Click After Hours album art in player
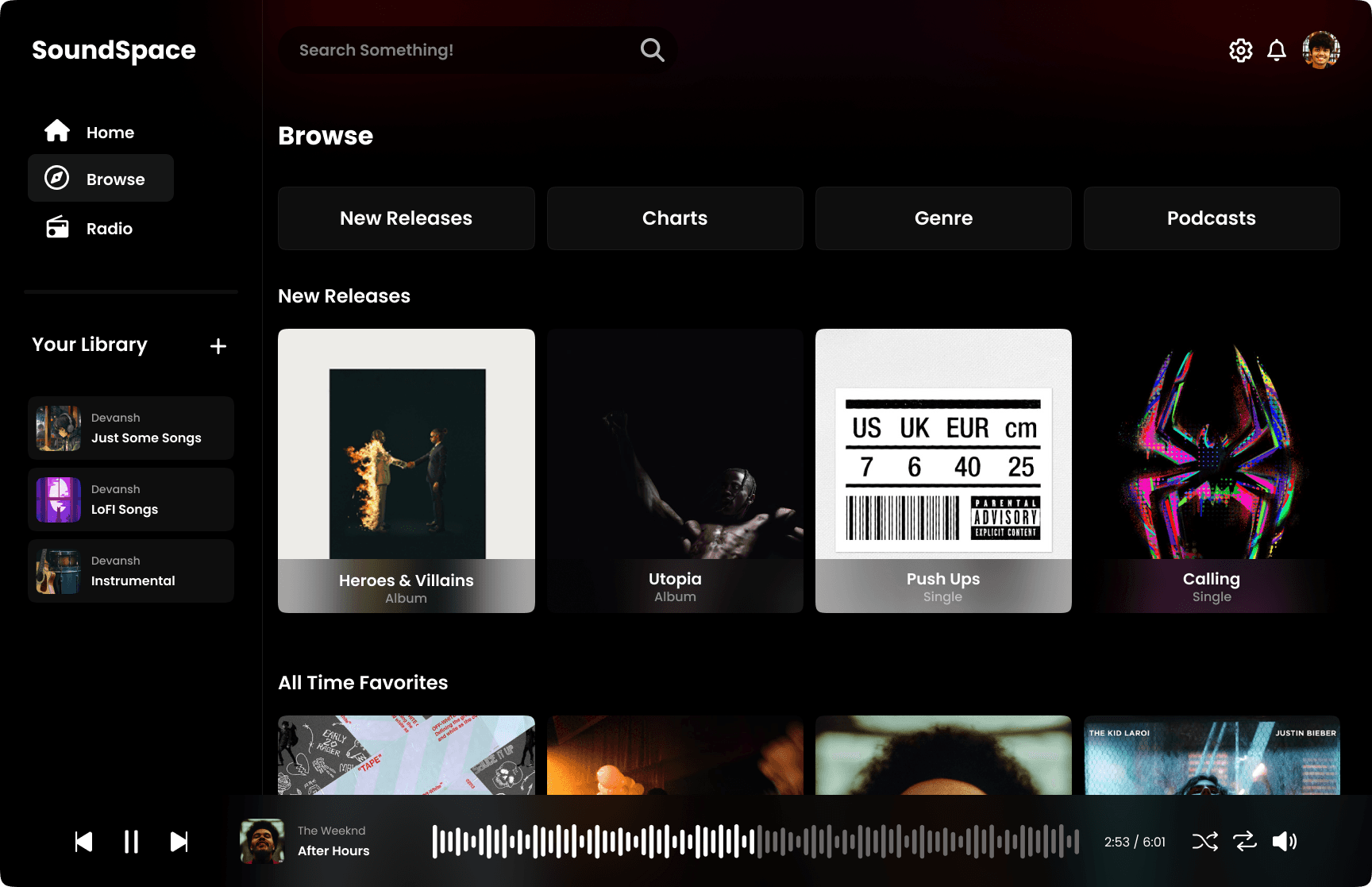Image resolution: width=1372 pixels, height=887 pixels. (x=262, y=841)
